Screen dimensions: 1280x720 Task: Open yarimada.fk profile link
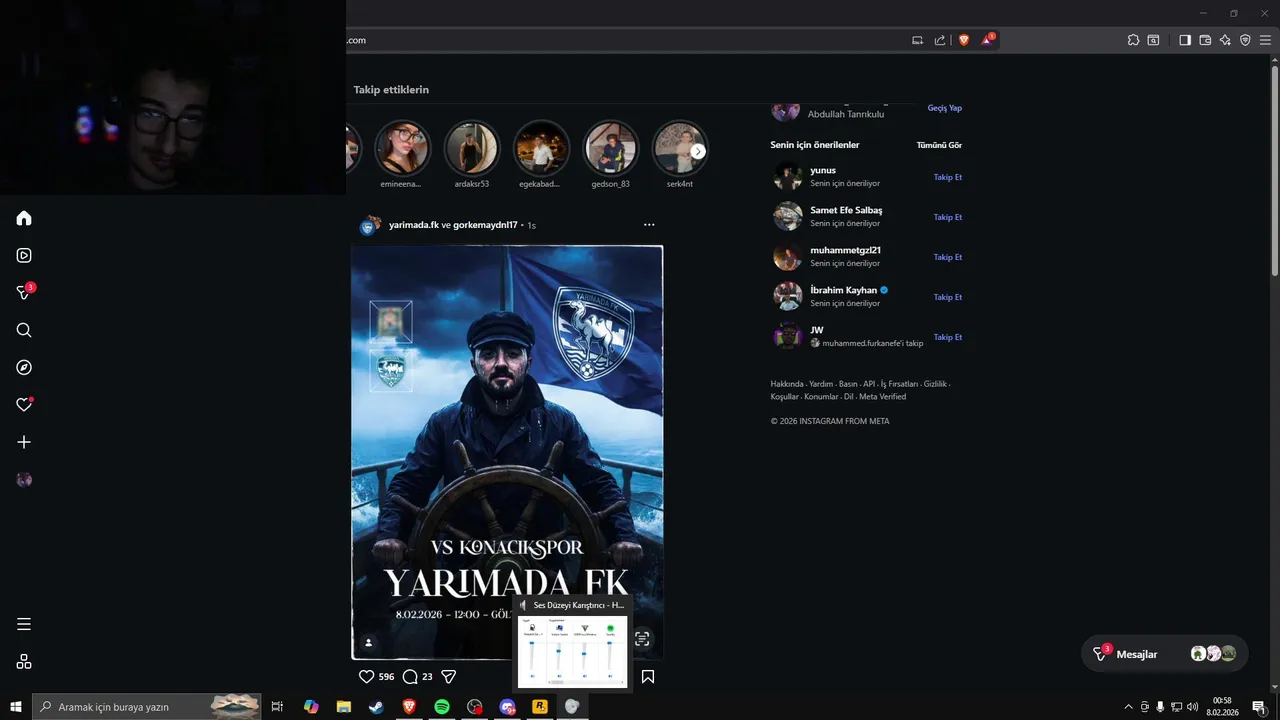(414, 225)
